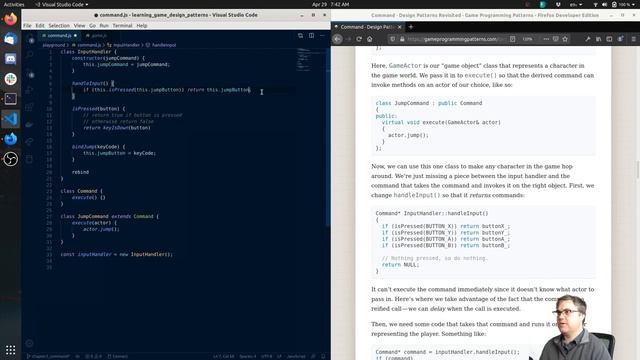Select the Visual Studio Code dock icon

click(11, 119)
